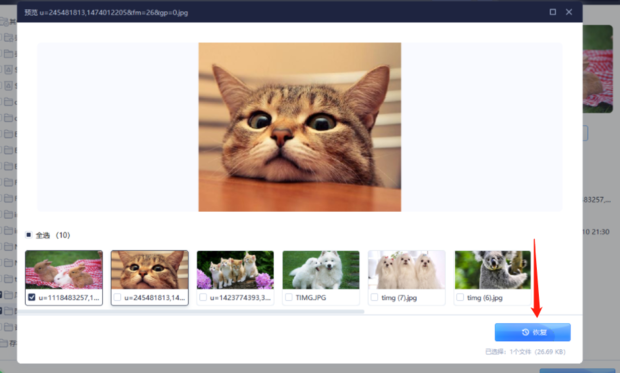The width and height of the screenshot is (620, 373).
Task: Select the three Maltese dogs thumbnail
Action: click(406, 270)
